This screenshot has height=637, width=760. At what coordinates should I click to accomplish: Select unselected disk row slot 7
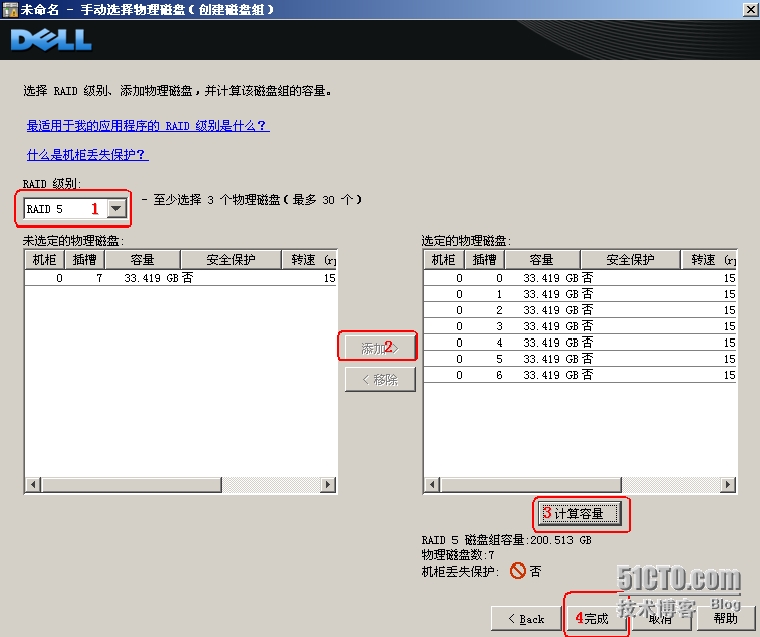click(180, 278)
